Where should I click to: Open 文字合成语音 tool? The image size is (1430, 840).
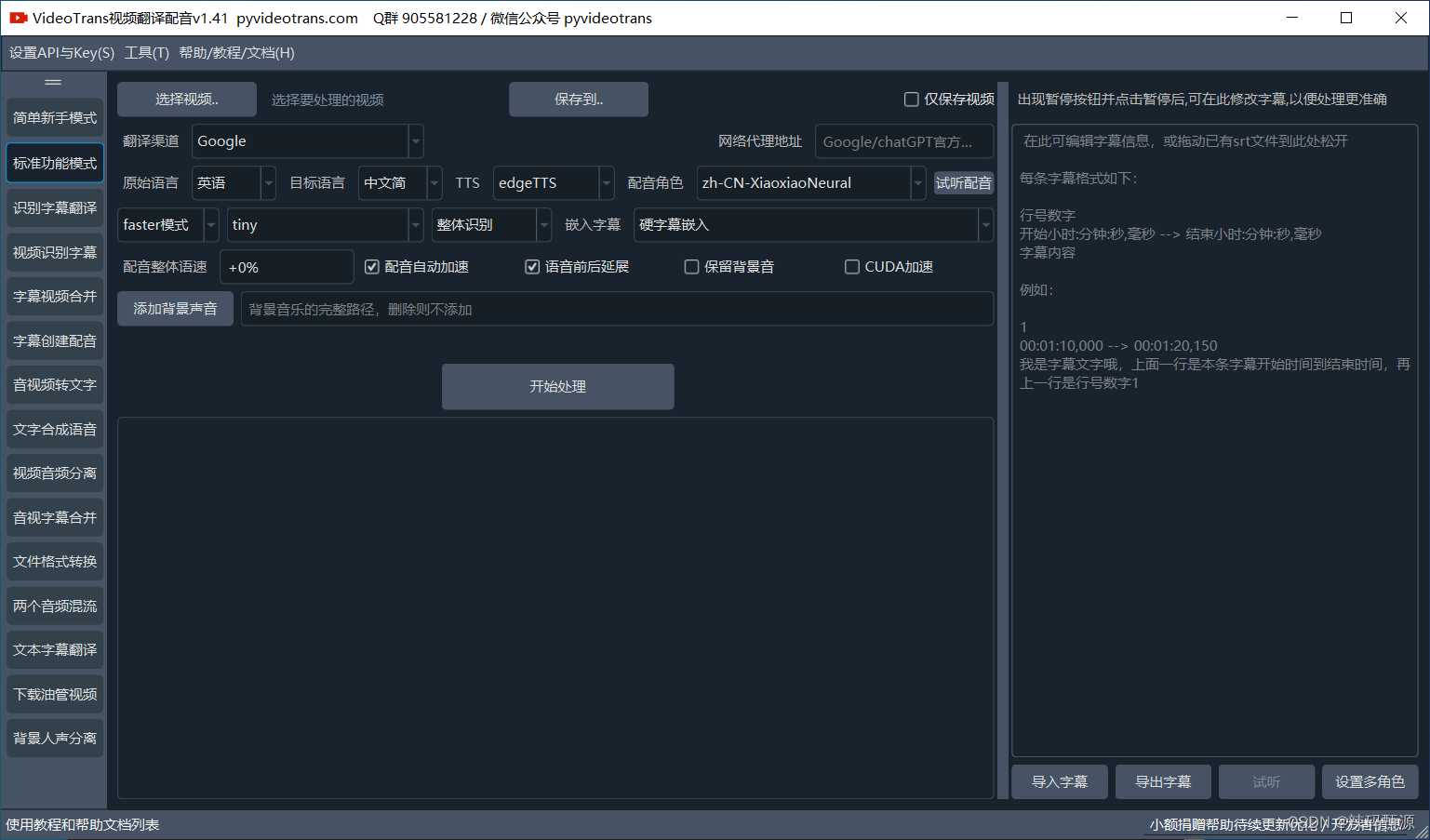click(x=55, y=429)
